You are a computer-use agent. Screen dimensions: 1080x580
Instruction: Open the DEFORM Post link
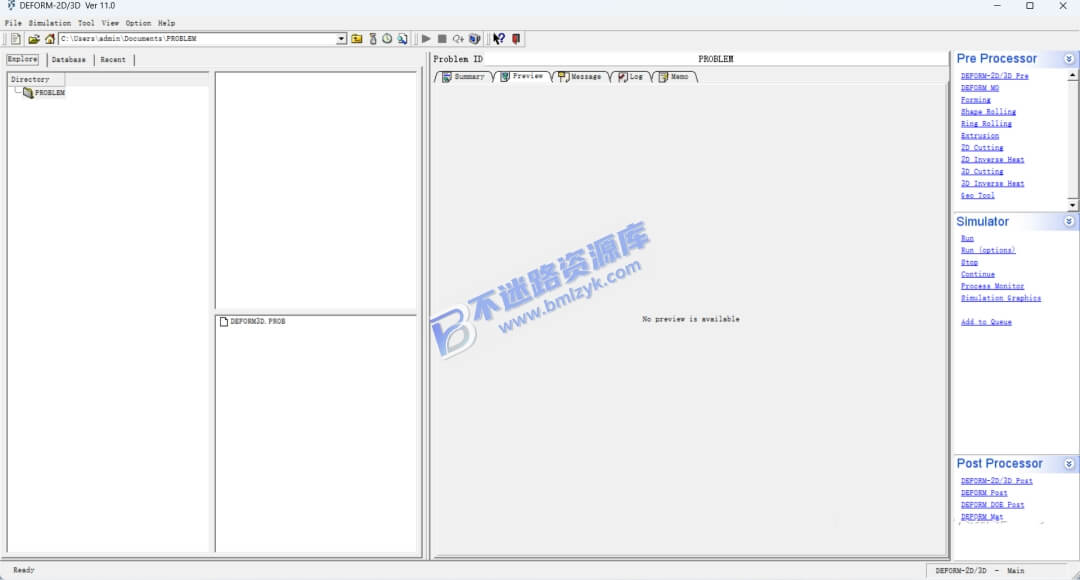984,493
